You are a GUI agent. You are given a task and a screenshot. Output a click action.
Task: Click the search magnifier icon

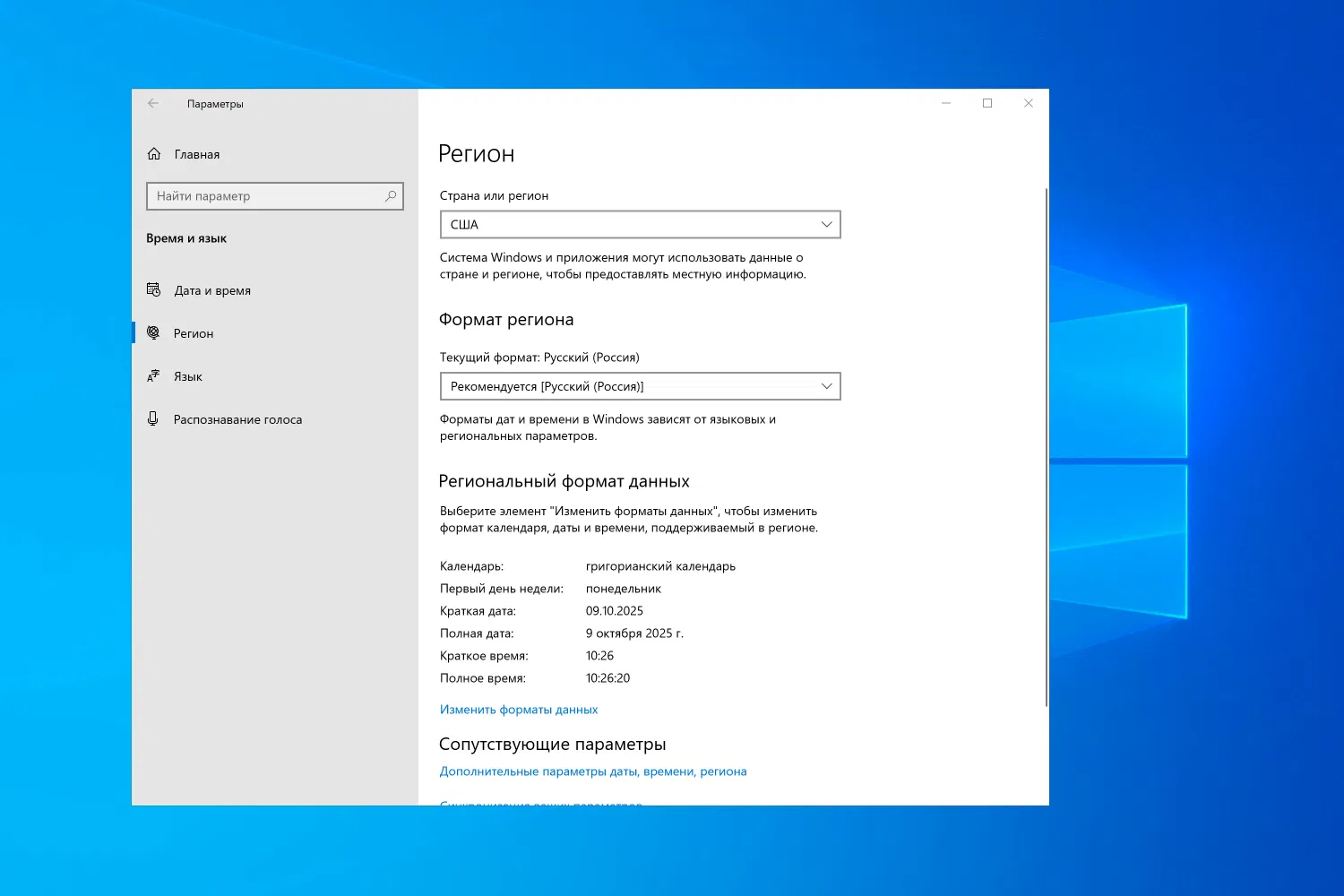point(391,195)
